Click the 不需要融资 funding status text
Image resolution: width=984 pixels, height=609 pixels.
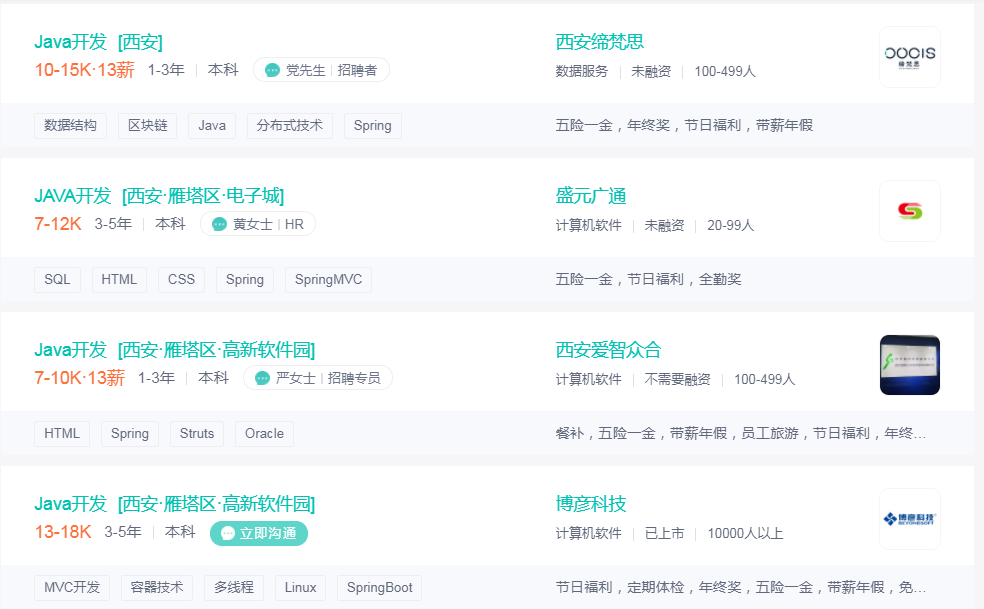coord(678,379)
